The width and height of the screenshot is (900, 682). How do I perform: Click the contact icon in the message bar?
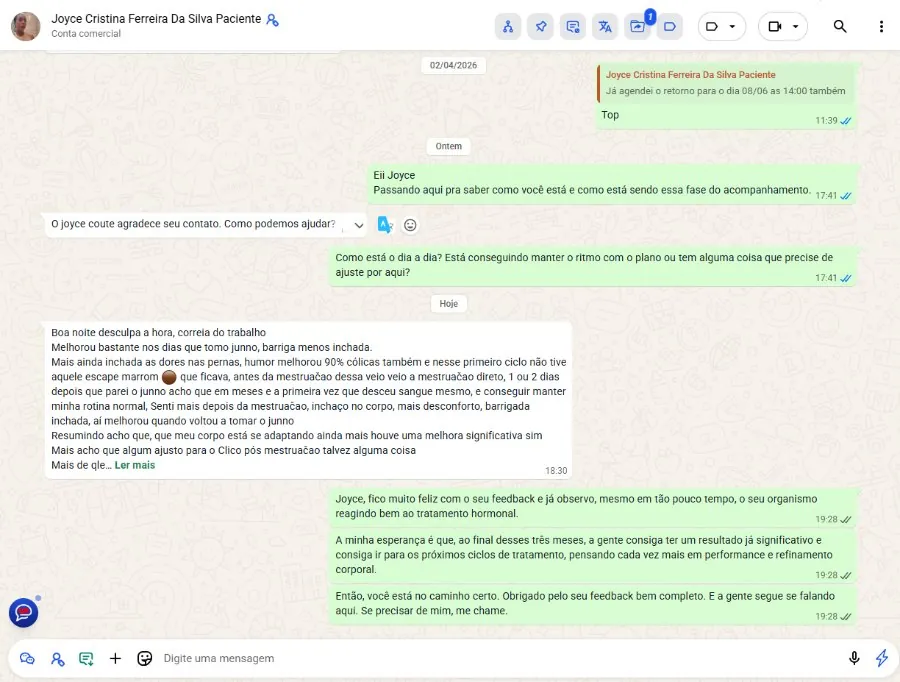(57, 658)
